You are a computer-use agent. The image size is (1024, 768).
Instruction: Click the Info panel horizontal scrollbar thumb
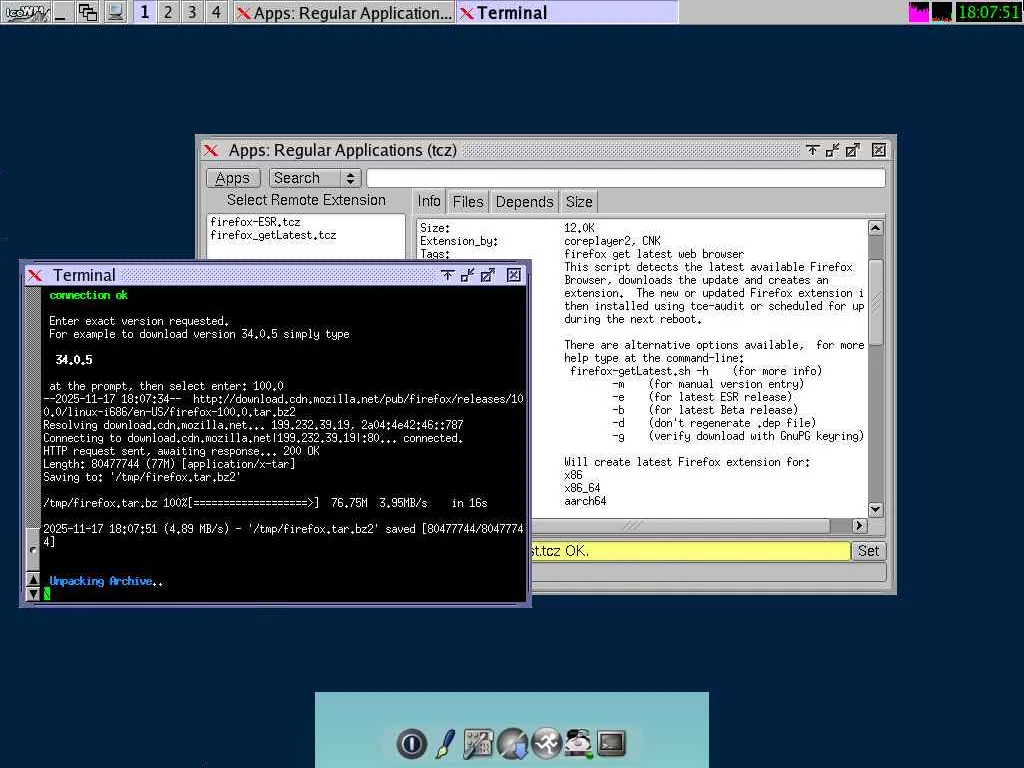(680, 526)
